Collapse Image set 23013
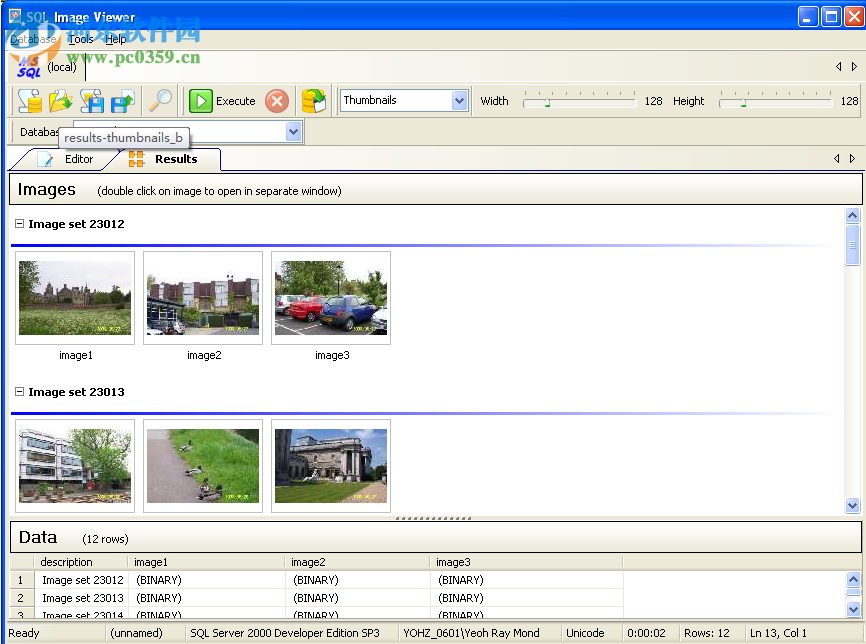Viewport: 866px width, 644px height. click(x=18, y=392)
